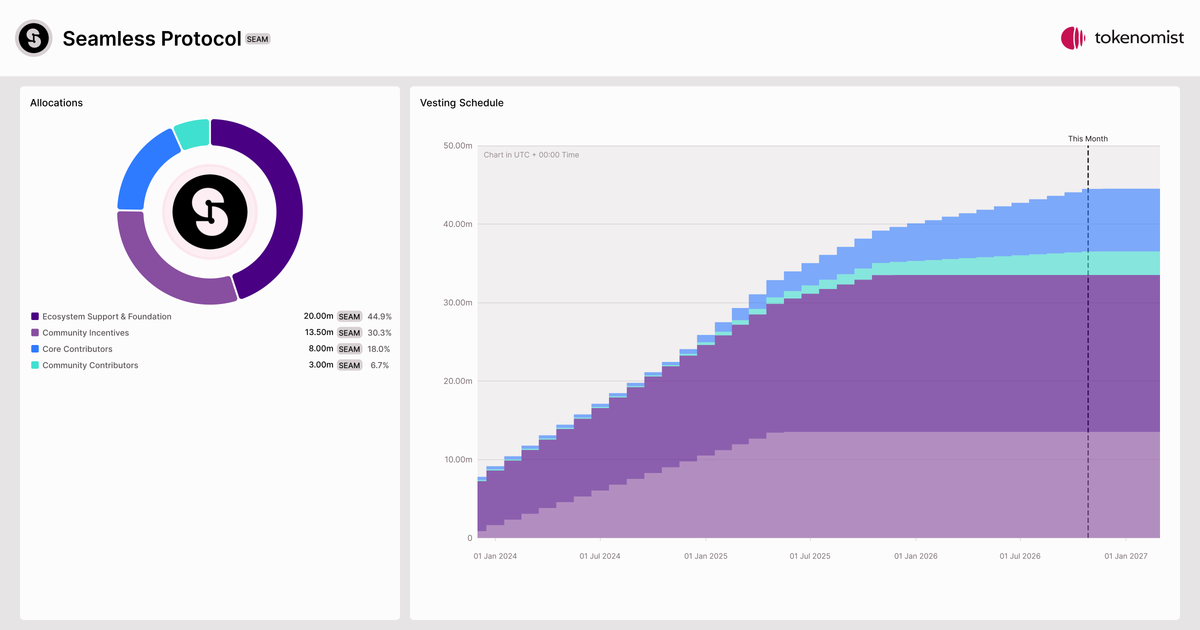1200x630 pixels.
Task: Select Community Contributors legend color swatch
Action: (x=35, y=365)
